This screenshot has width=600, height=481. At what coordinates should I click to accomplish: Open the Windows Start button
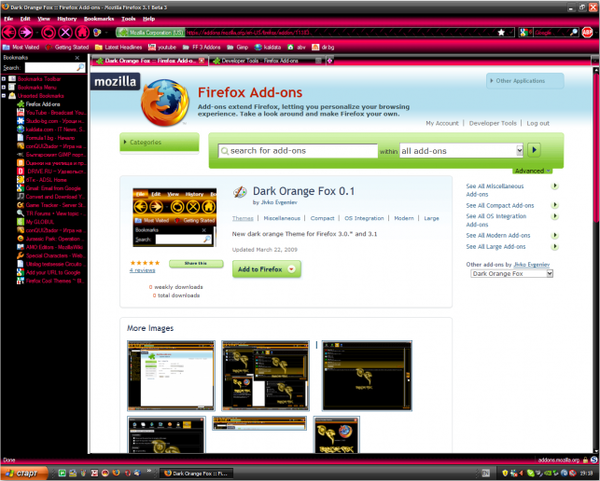coord(24,473)
